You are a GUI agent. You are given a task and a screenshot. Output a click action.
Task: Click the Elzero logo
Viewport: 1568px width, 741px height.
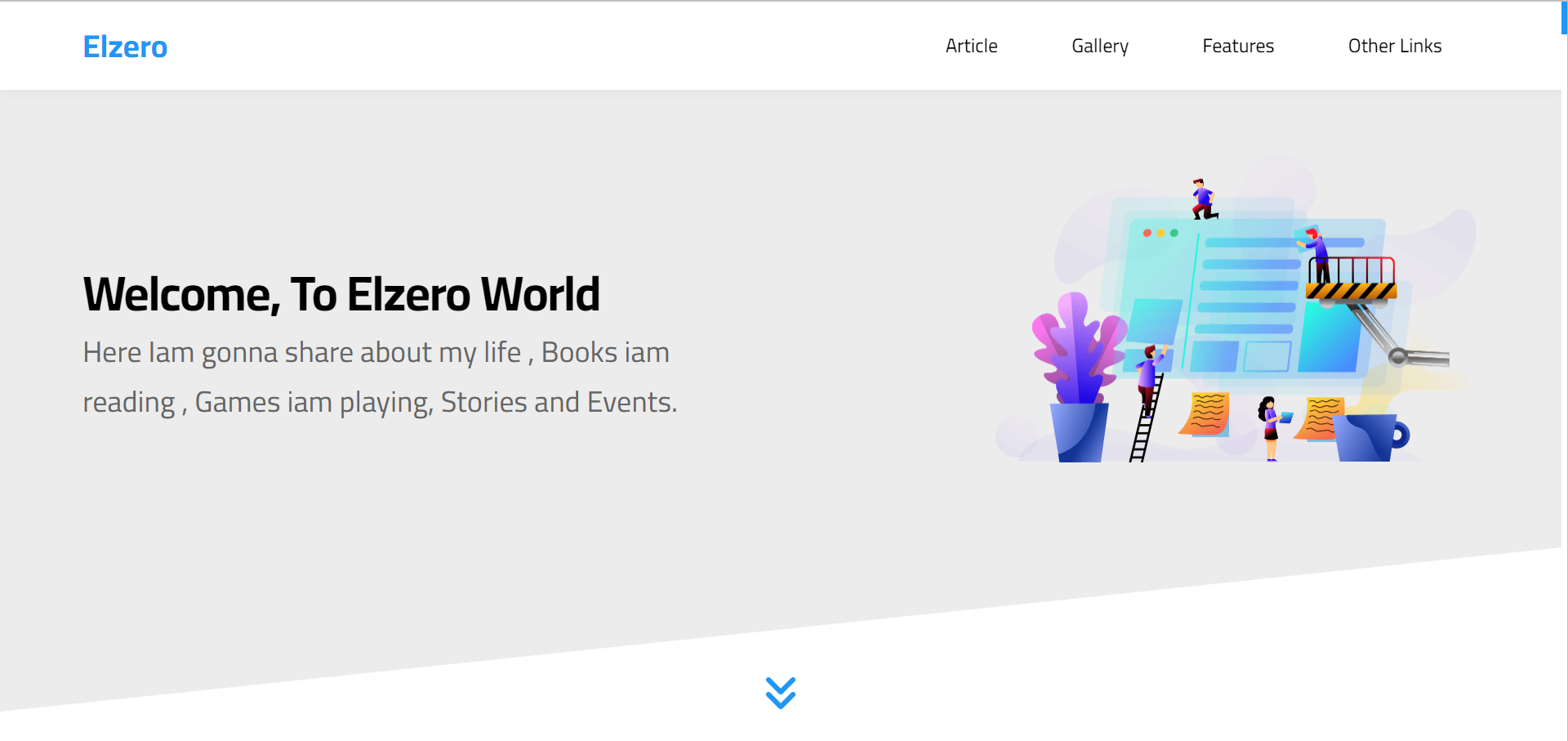125,47
